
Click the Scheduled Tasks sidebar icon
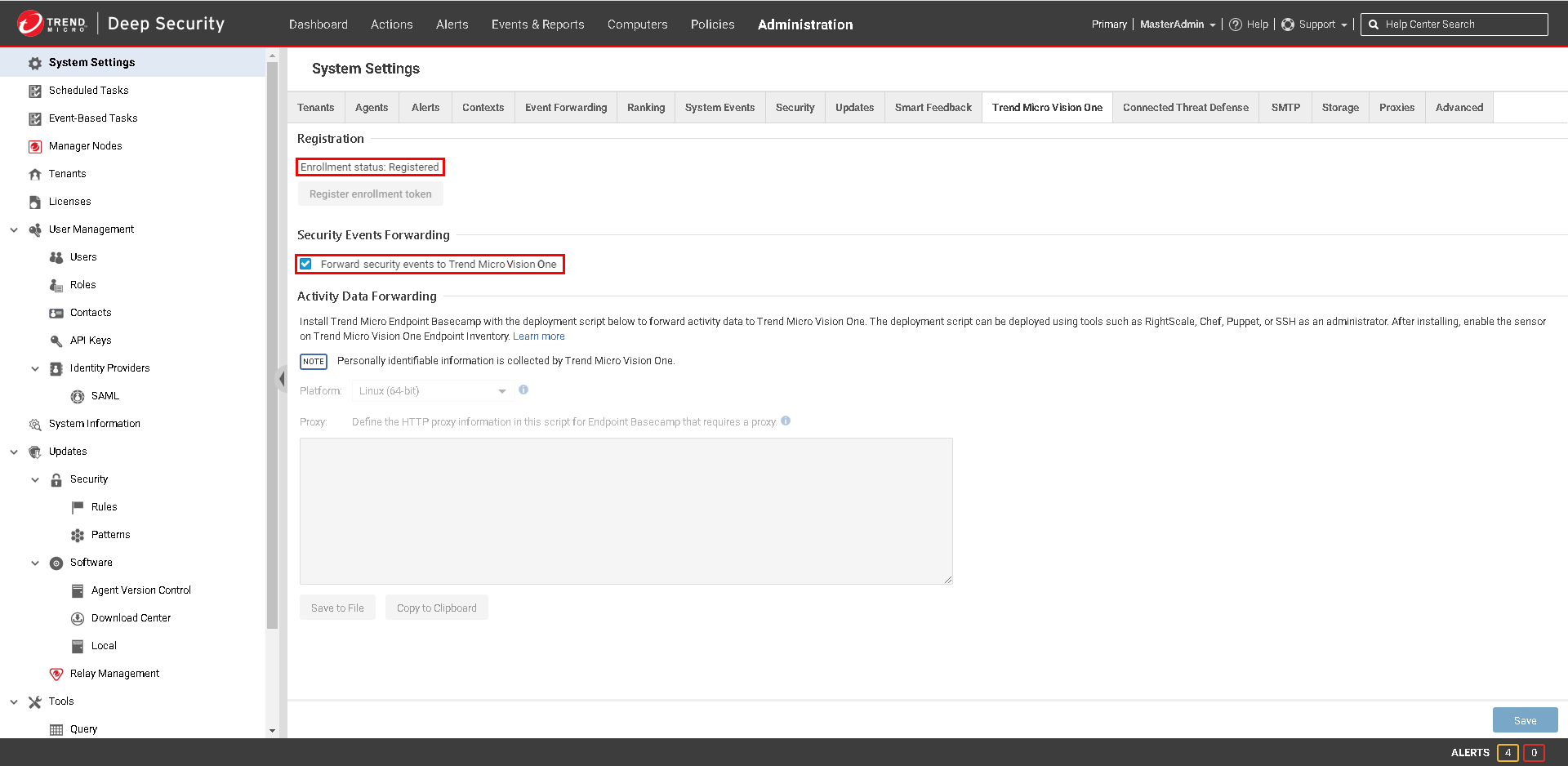click(35, 91)
